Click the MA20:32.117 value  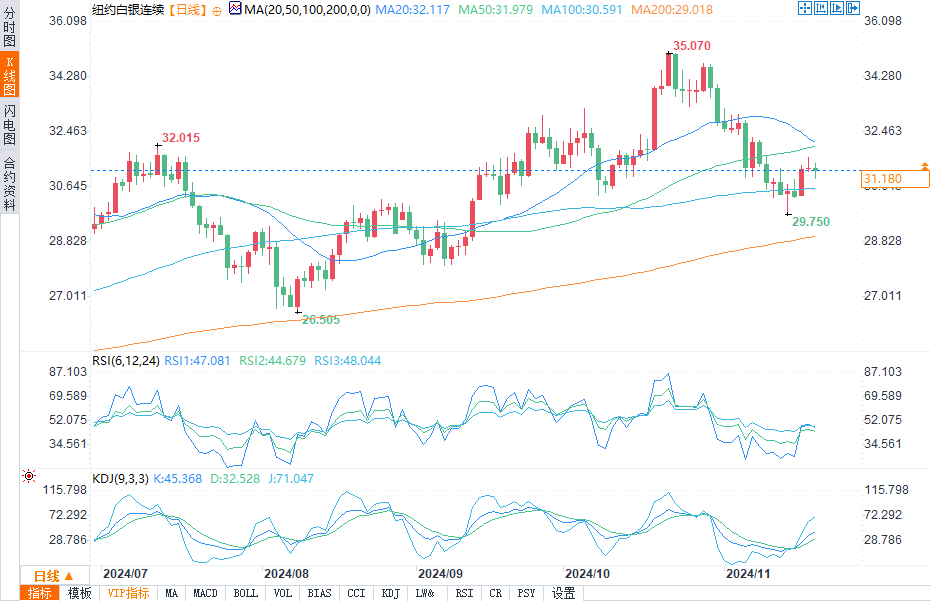pos(413,10)
